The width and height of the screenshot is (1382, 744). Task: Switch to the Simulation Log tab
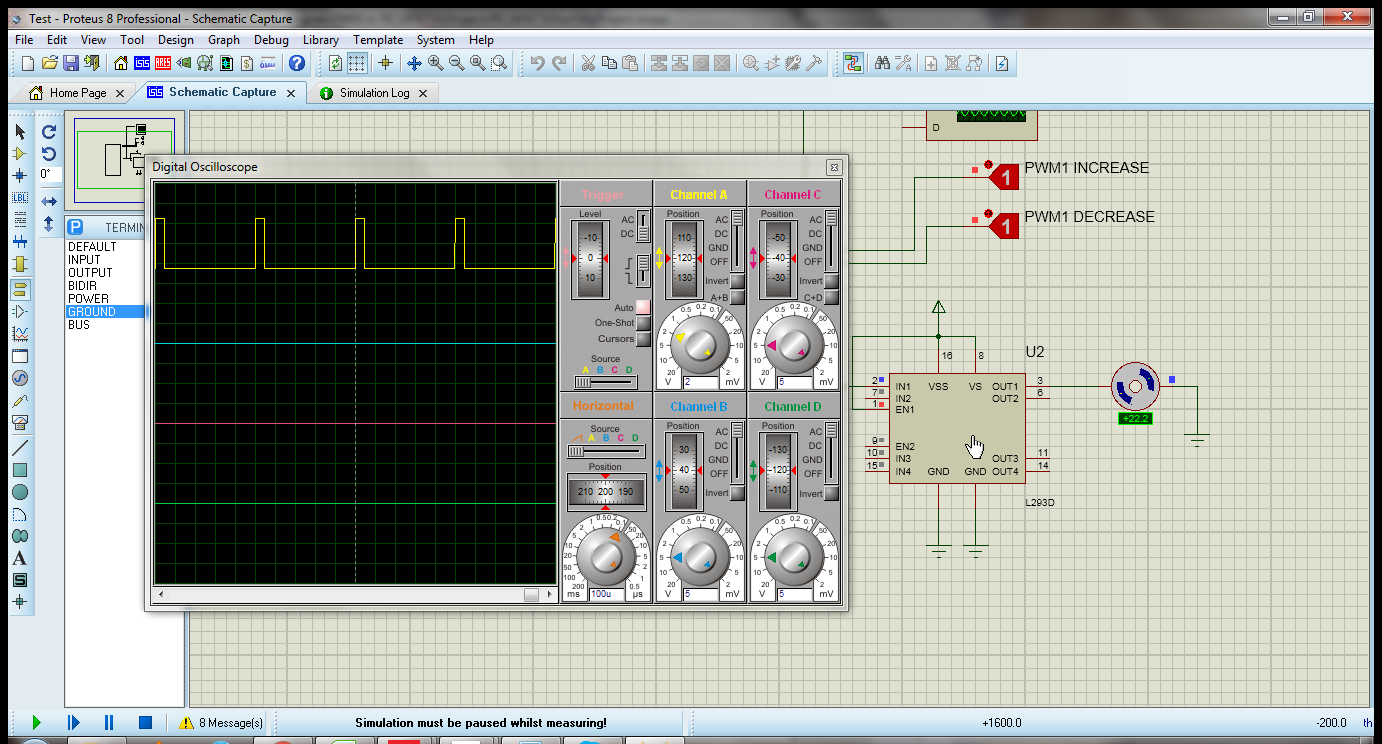tap(373, 93)
